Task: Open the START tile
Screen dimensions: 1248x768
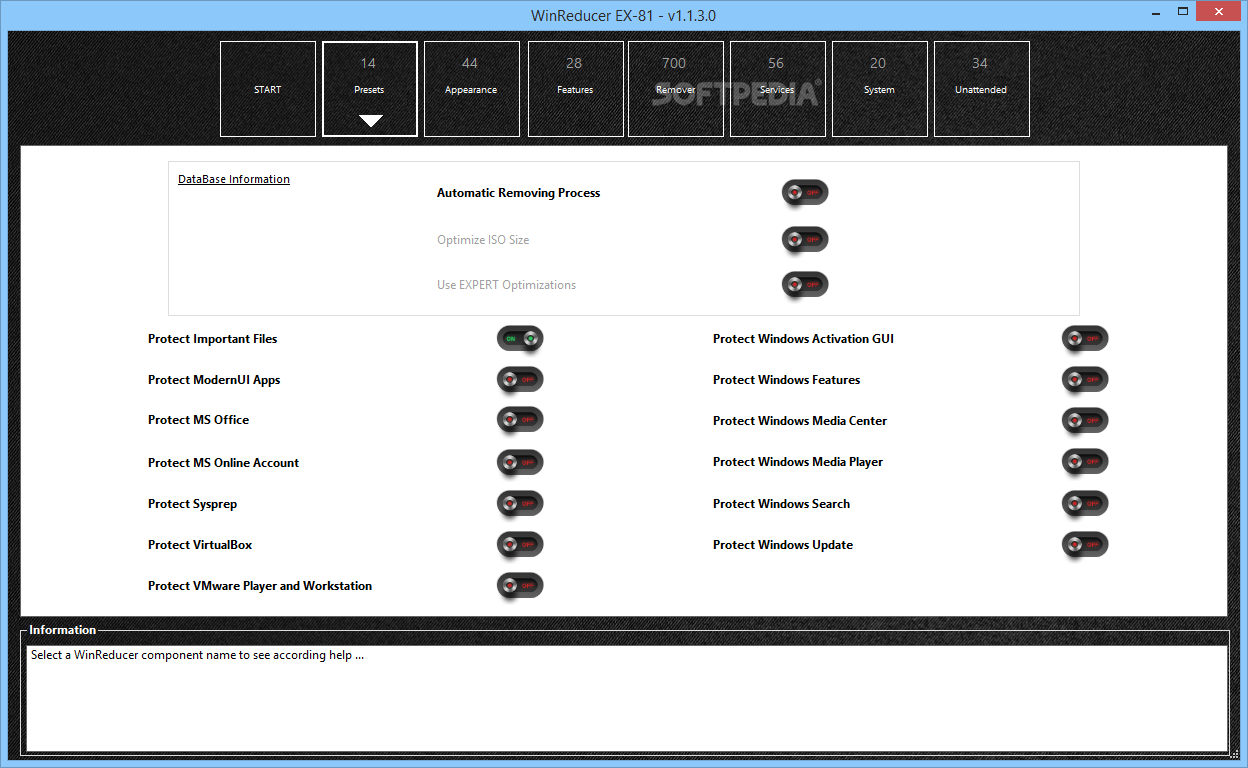Action: point(268,89)
